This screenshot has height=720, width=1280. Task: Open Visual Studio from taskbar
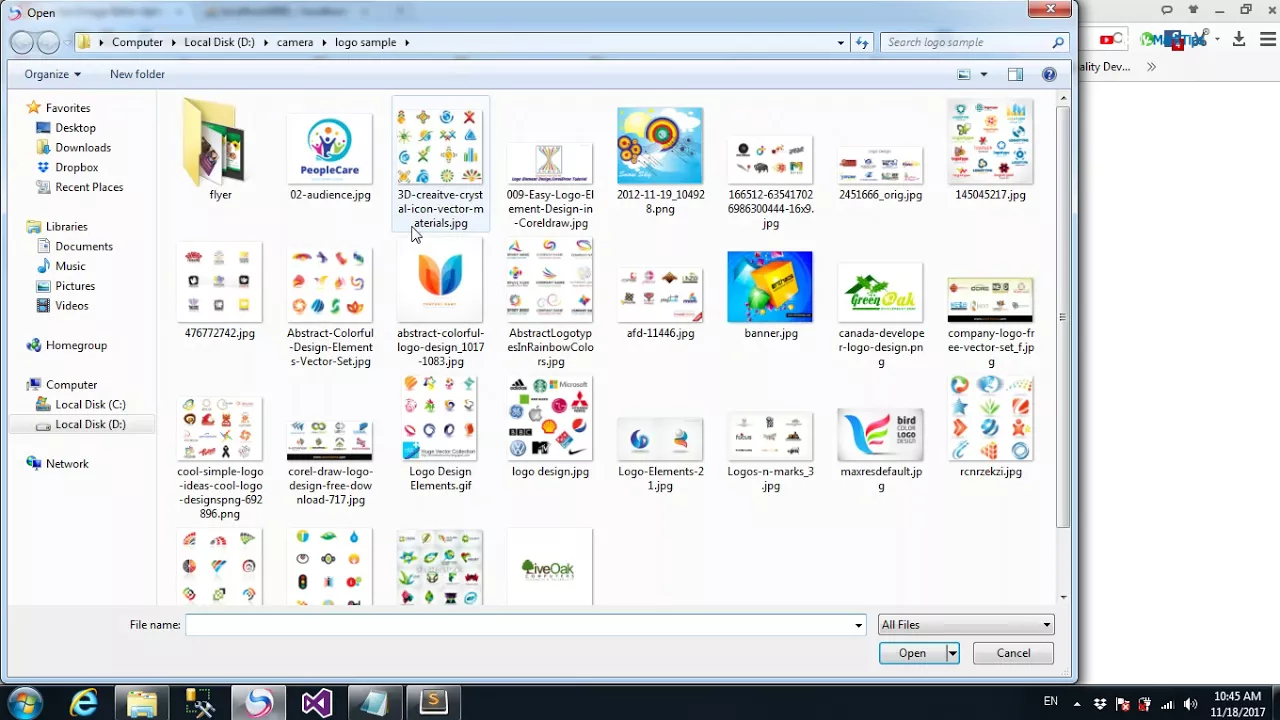click(317, 703)
